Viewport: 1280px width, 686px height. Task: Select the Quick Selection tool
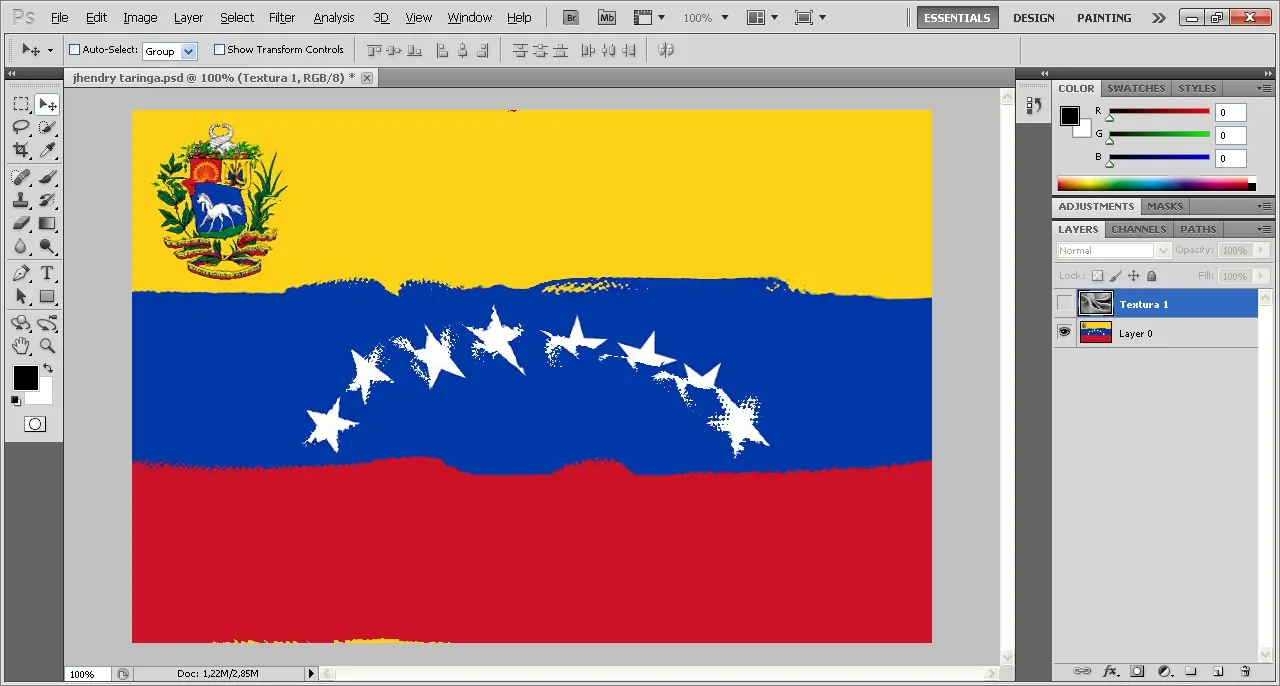click(x=47, y=127)
